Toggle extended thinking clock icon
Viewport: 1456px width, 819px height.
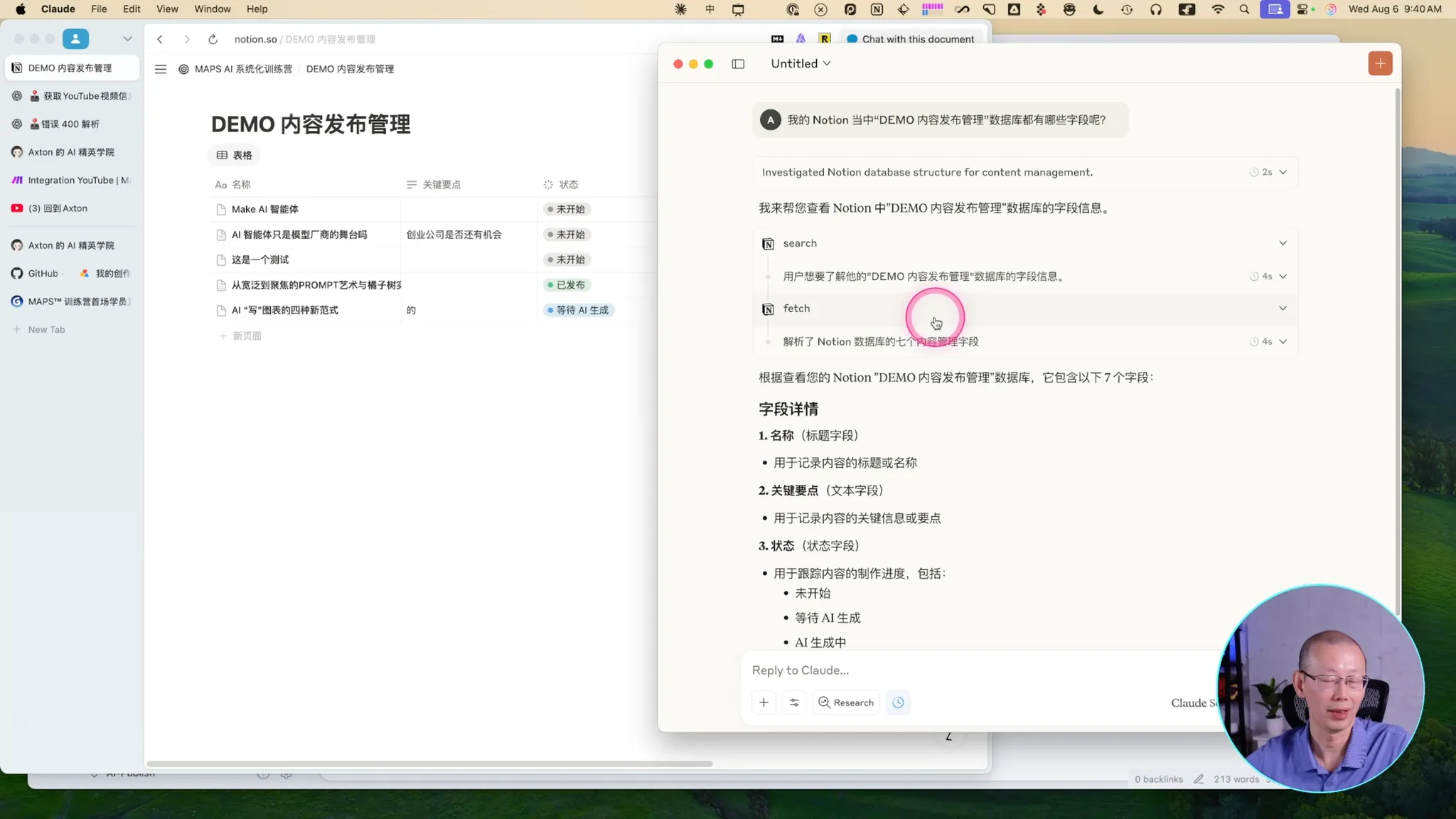[898, 702]
